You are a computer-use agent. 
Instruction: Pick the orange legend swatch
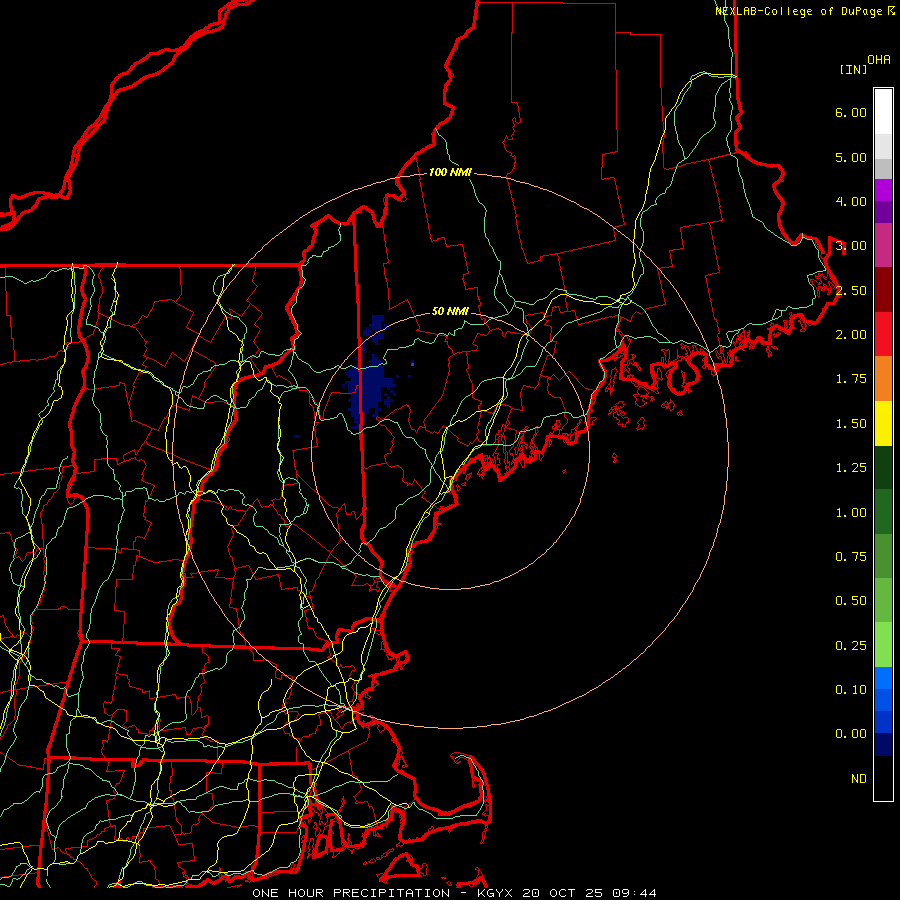[x=883, y=379]
